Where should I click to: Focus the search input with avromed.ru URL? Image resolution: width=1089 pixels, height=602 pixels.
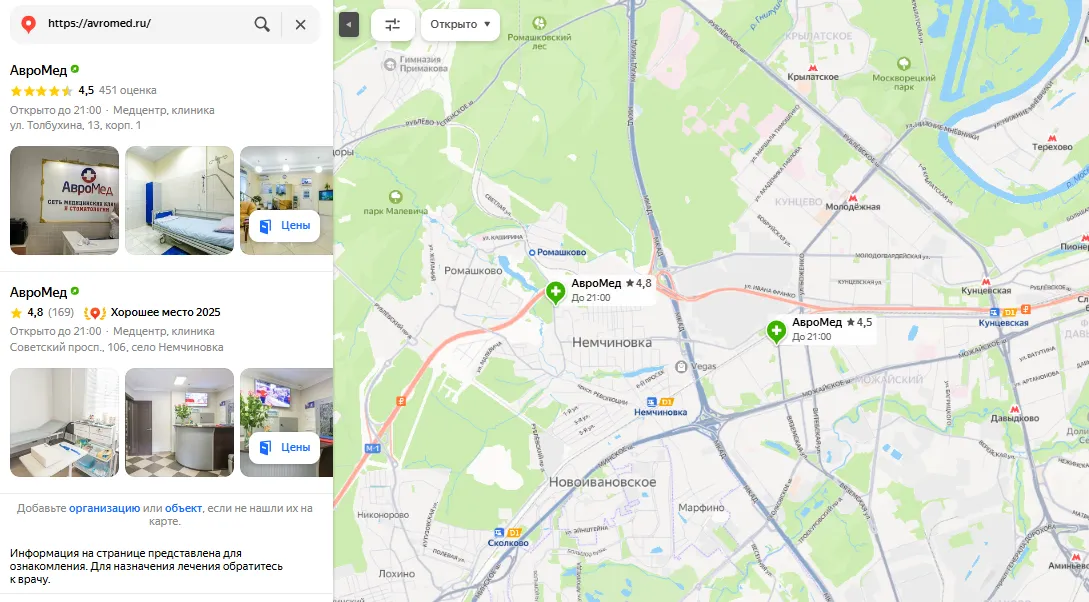tap(146, 24)
